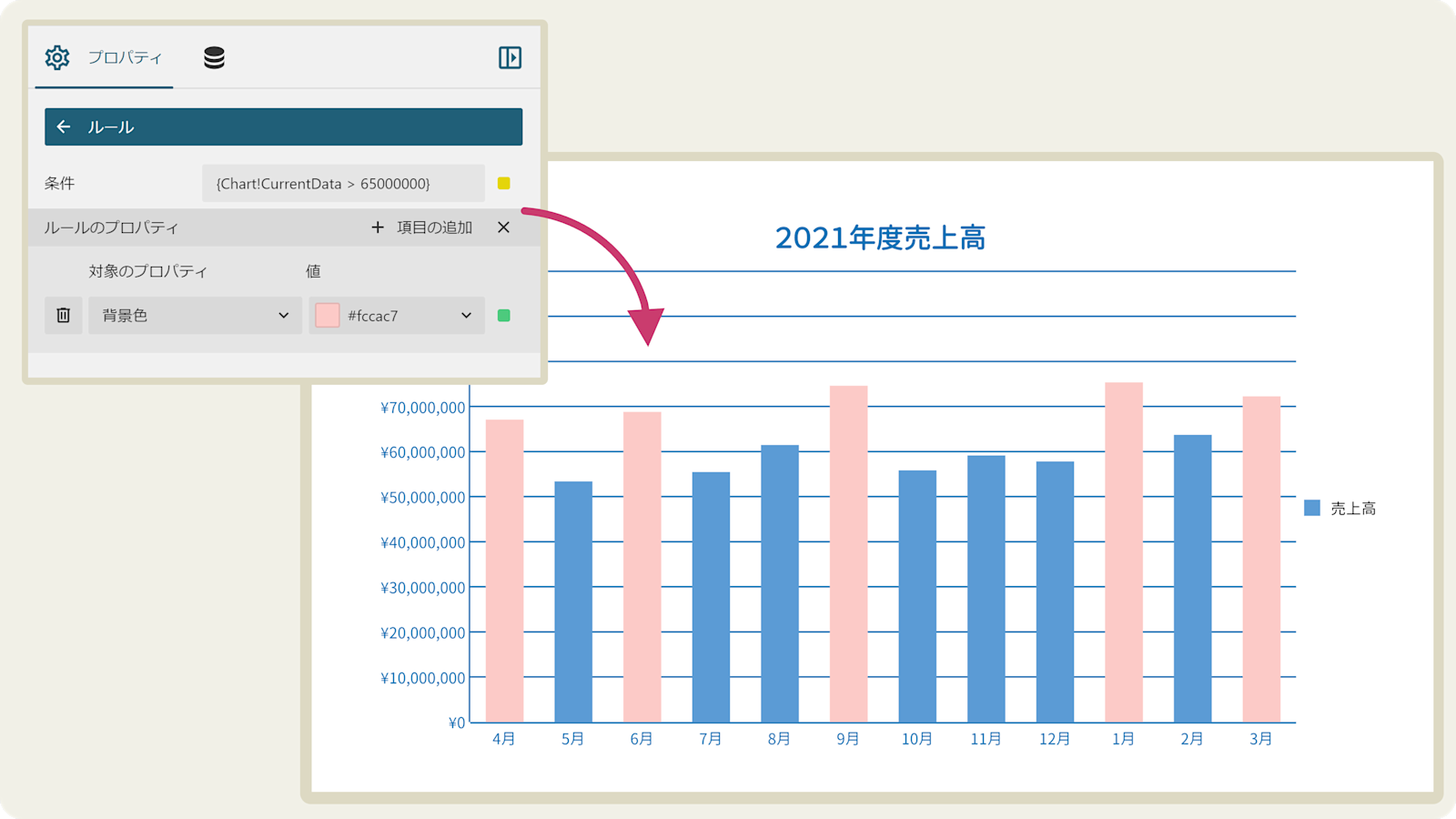1456x819 pixels.
Task: Click the 売上高 legend label
Action: click(1353, 509)
